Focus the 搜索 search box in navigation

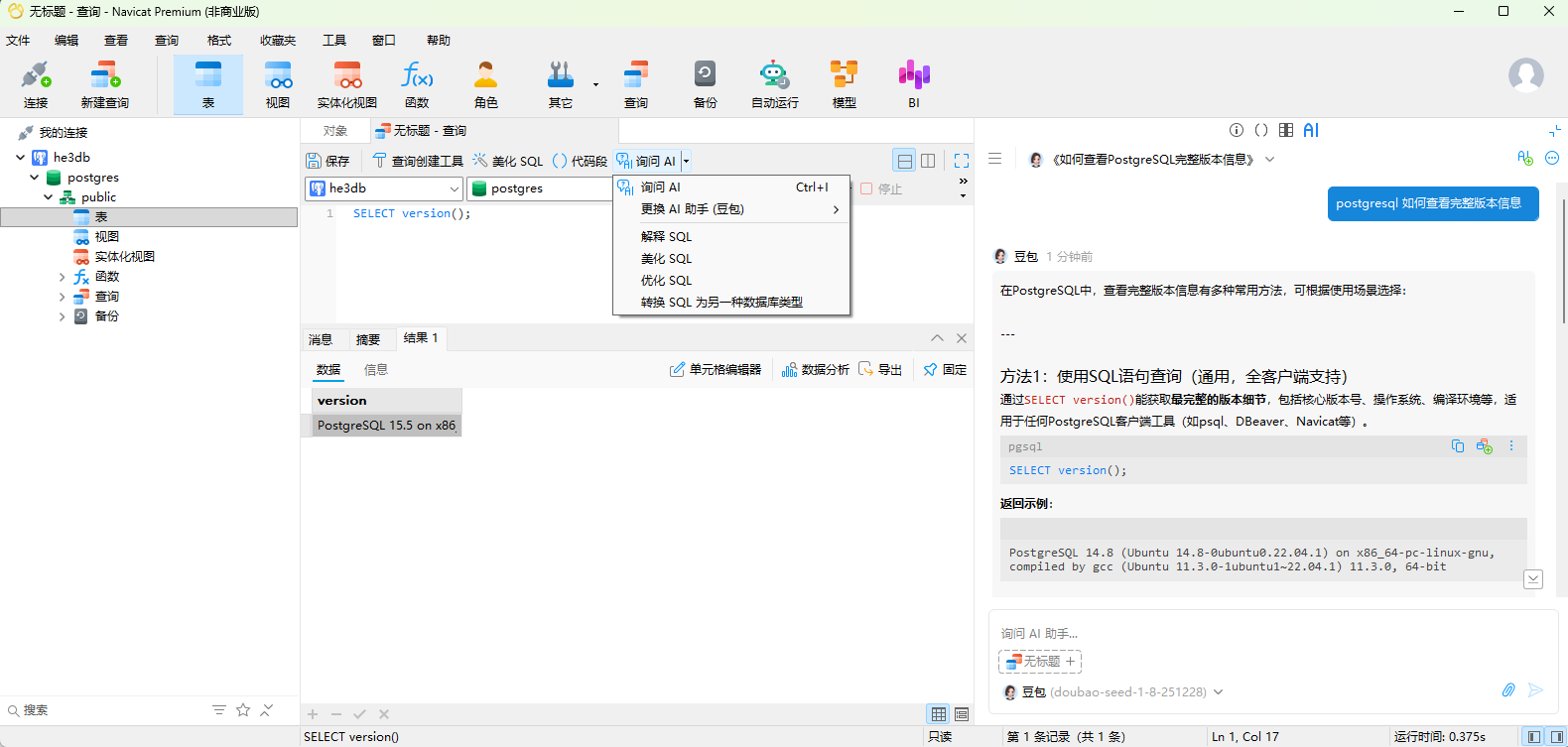[104, 710]
